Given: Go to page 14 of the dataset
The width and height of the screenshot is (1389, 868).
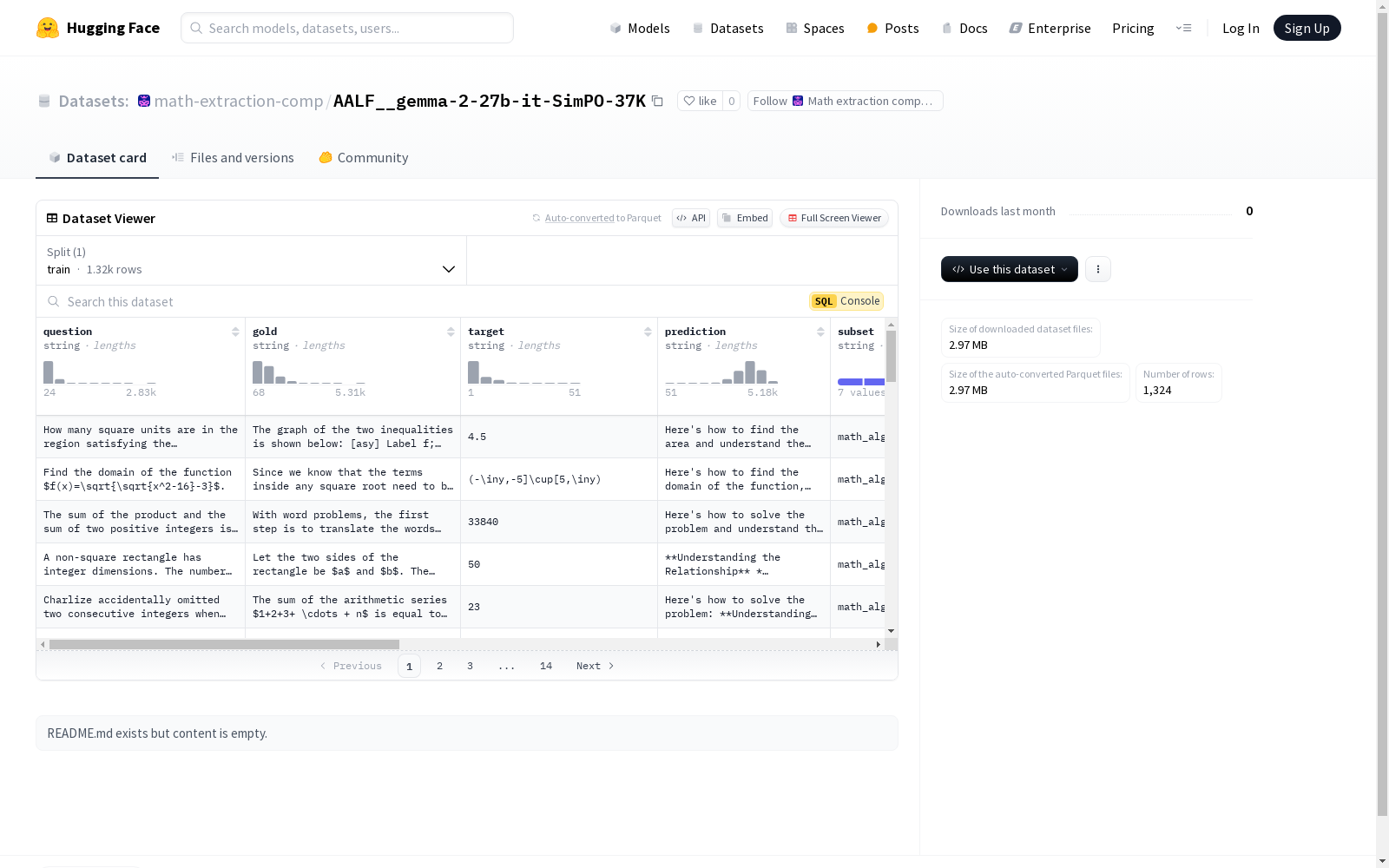Looking at the screenshot, I should (546, 666).
